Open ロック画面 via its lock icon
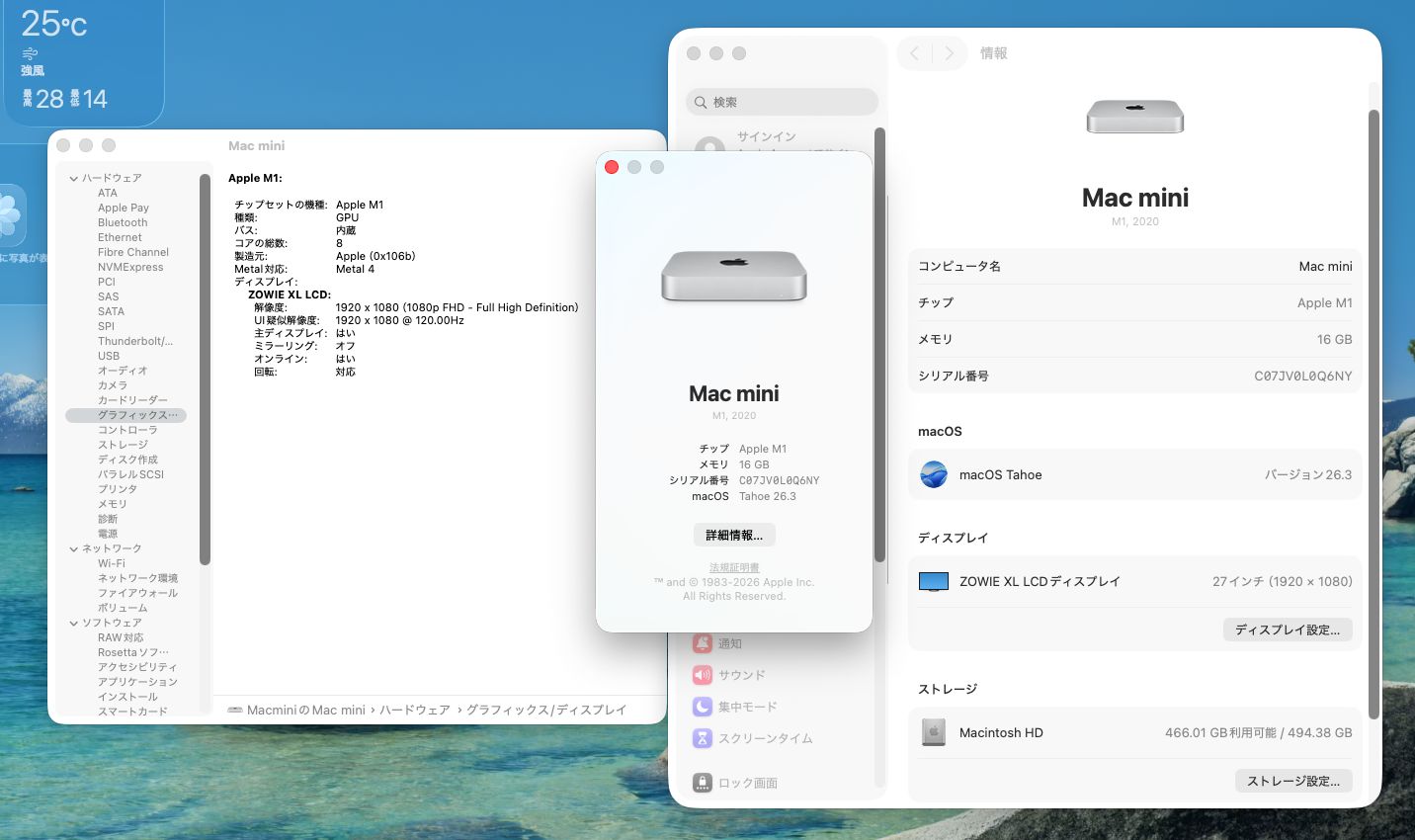The height and width of the screenshot is (840, 1415). click(703, 783)
